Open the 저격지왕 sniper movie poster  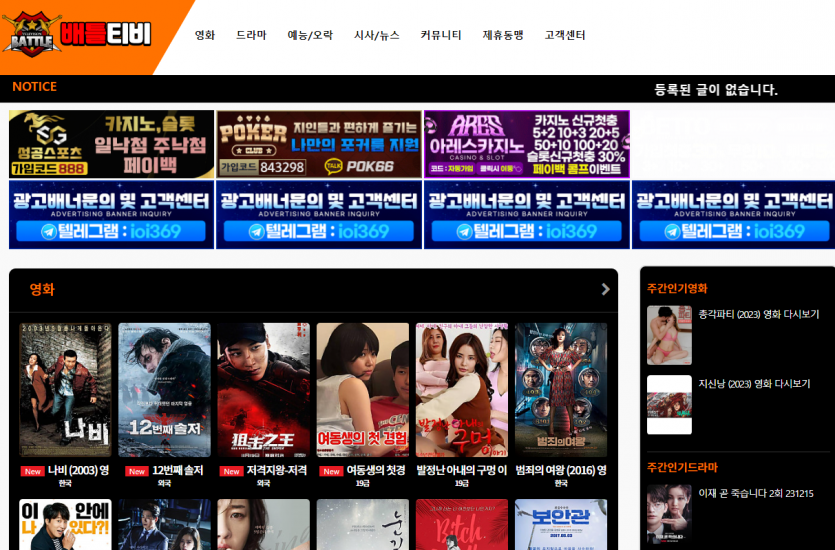coord(263,390)
